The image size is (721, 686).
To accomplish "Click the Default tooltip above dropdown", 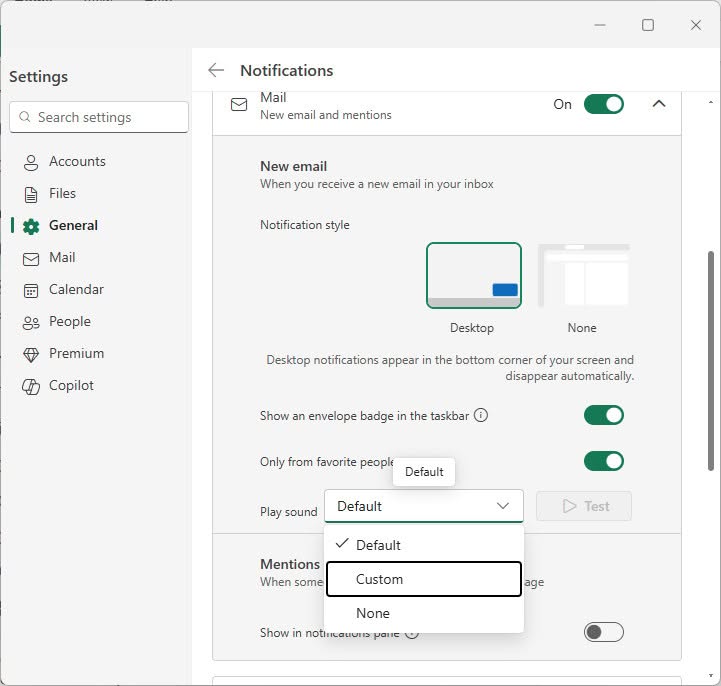I will coord(423,472).
